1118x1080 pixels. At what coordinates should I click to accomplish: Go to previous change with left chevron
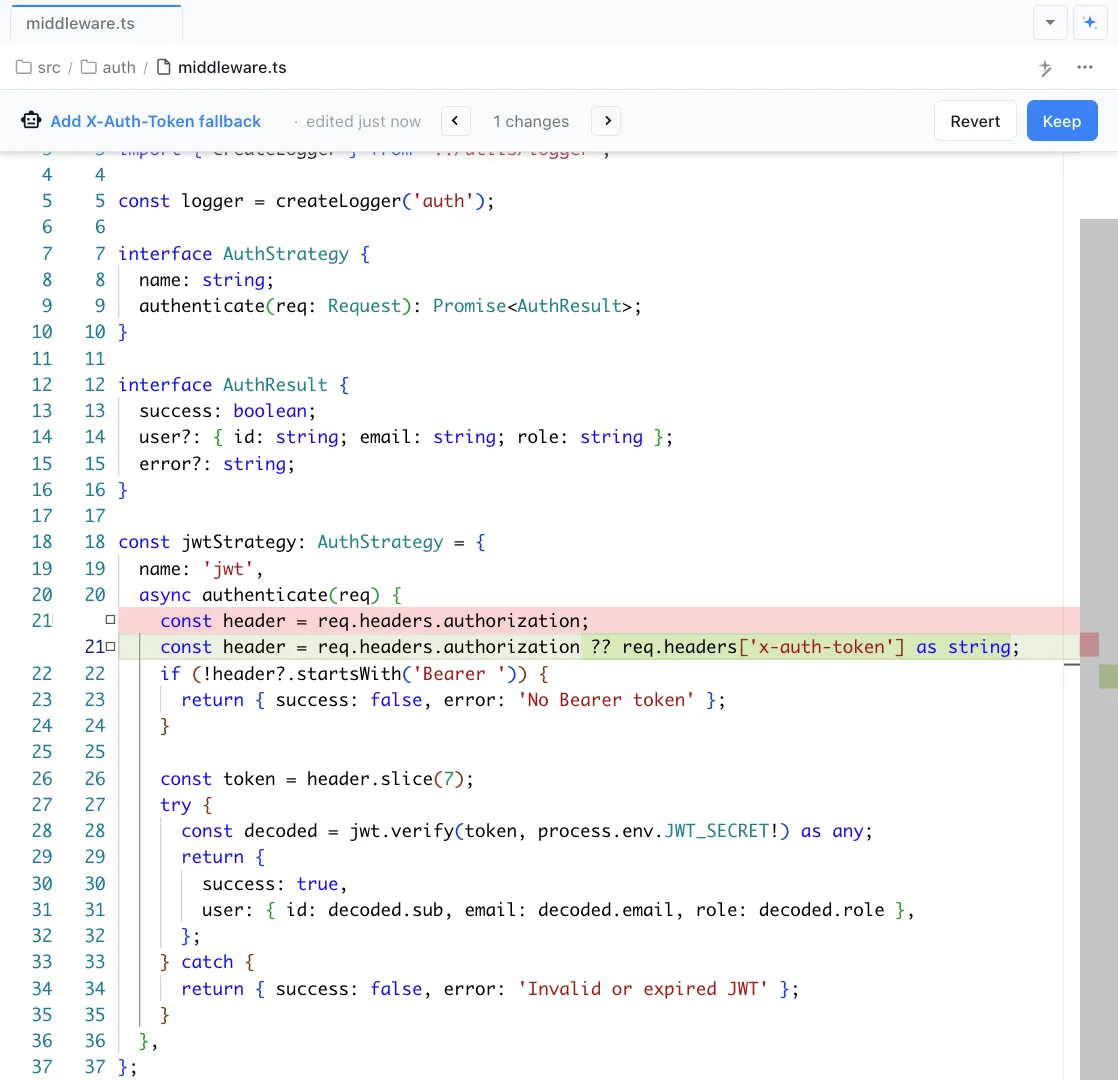click(455, 120)
